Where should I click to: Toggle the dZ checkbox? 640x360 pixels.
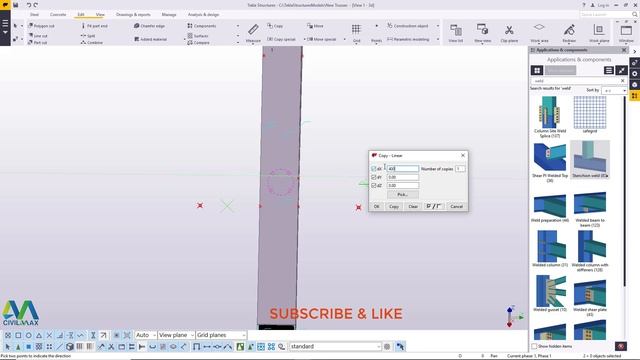point(373,185)
